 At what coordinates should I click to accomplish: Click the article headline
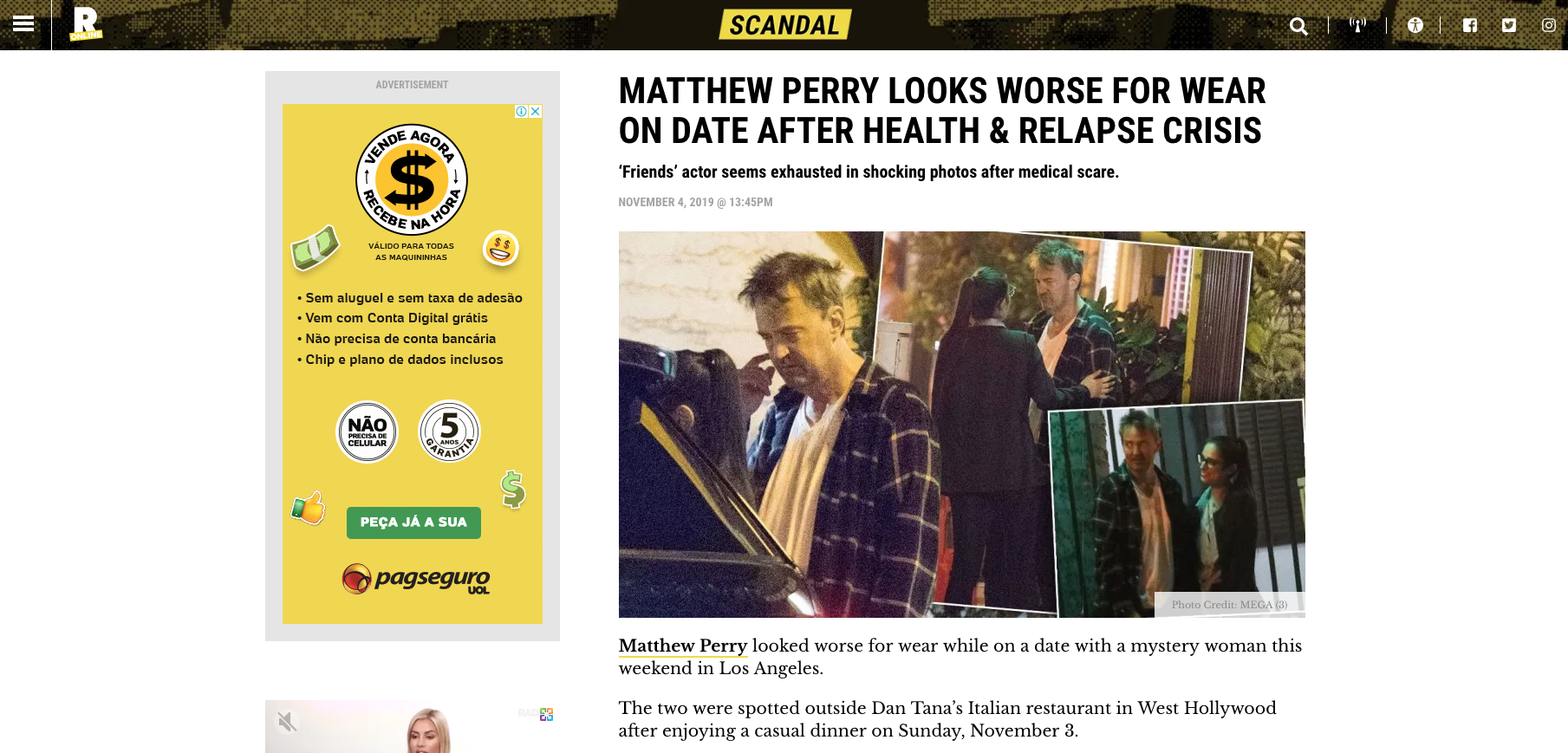(x=942, y=111)
